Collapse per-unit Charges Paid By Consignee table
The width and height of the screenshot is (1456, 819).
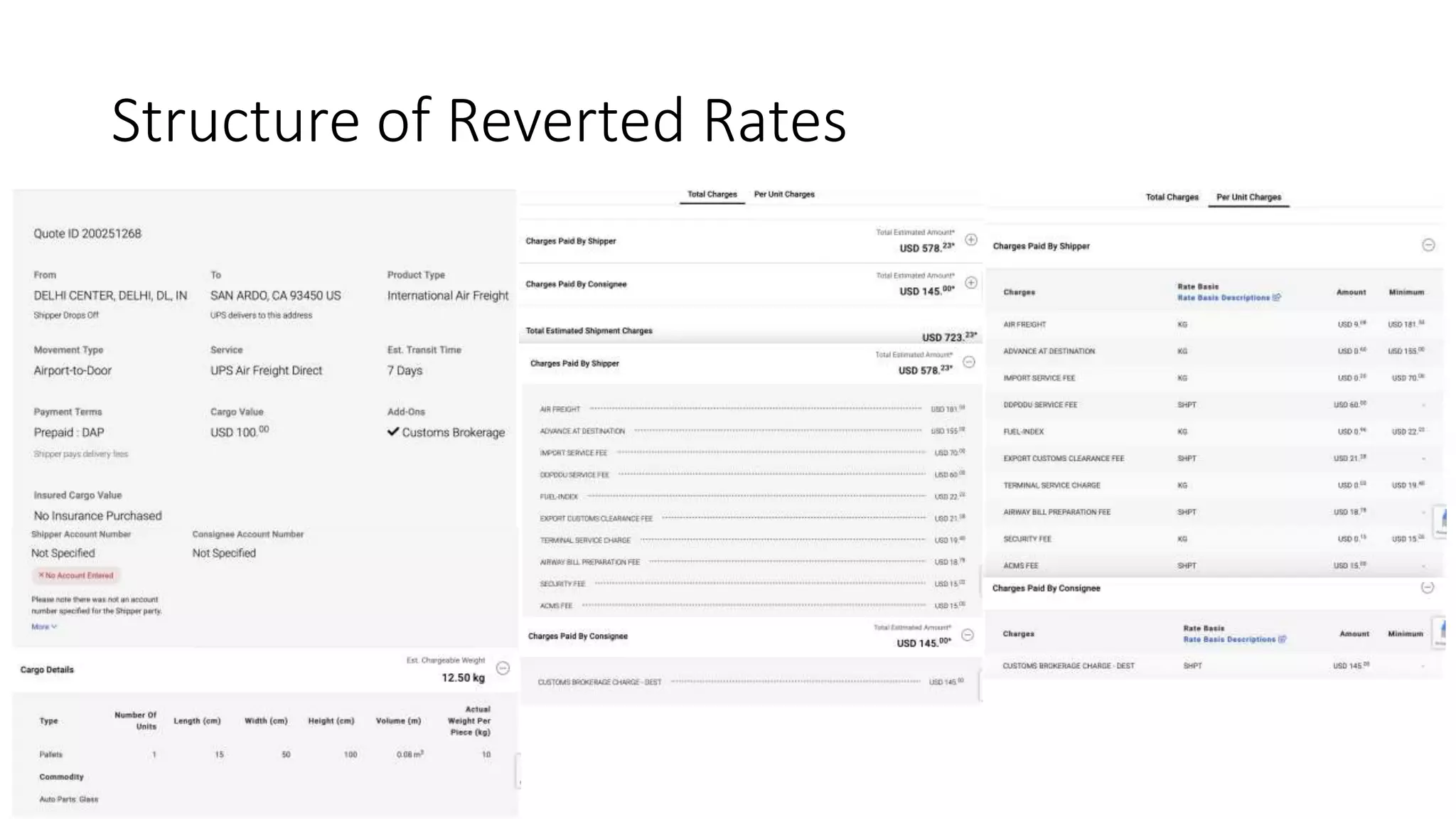1427,587
